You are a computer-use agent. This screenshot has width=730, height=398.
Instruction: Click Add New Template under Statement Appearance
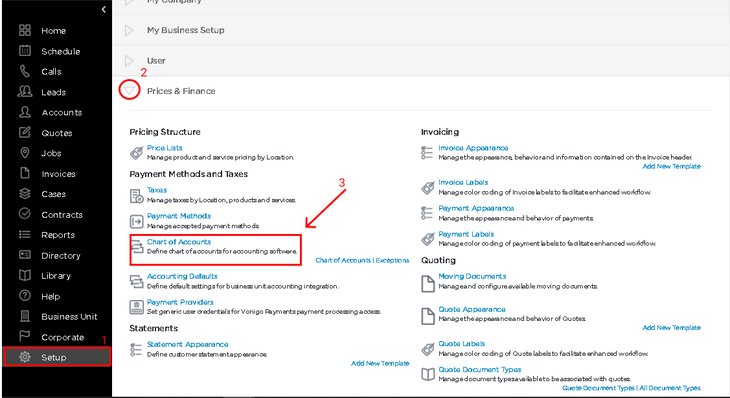380,363
